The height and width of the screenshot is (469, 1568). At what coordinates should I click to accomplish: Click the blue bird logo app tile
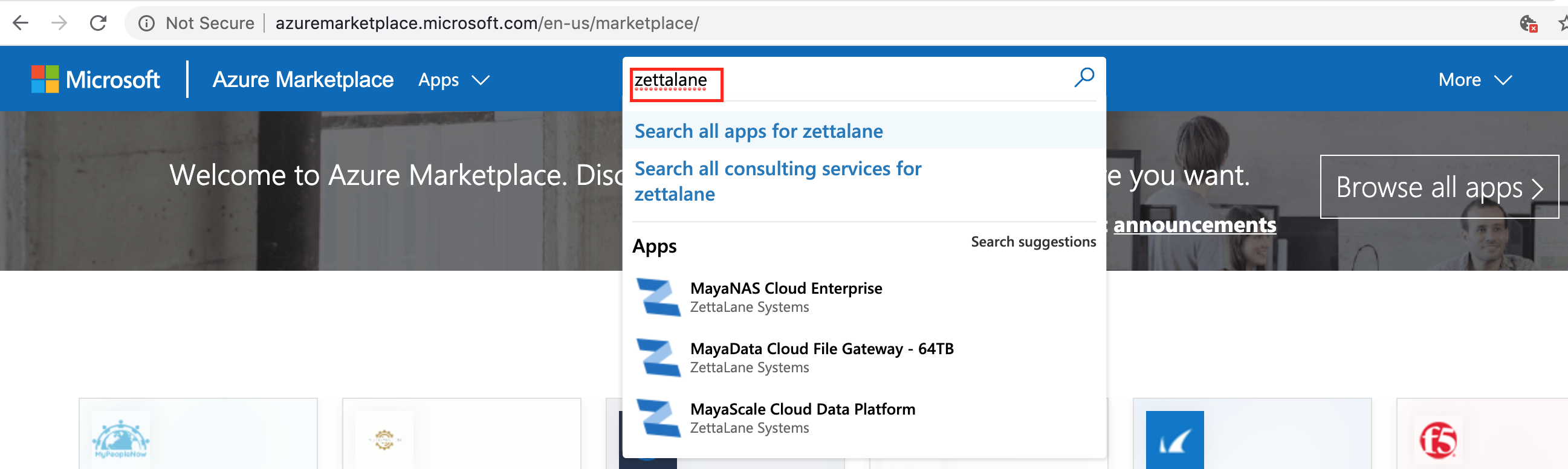1174,441
